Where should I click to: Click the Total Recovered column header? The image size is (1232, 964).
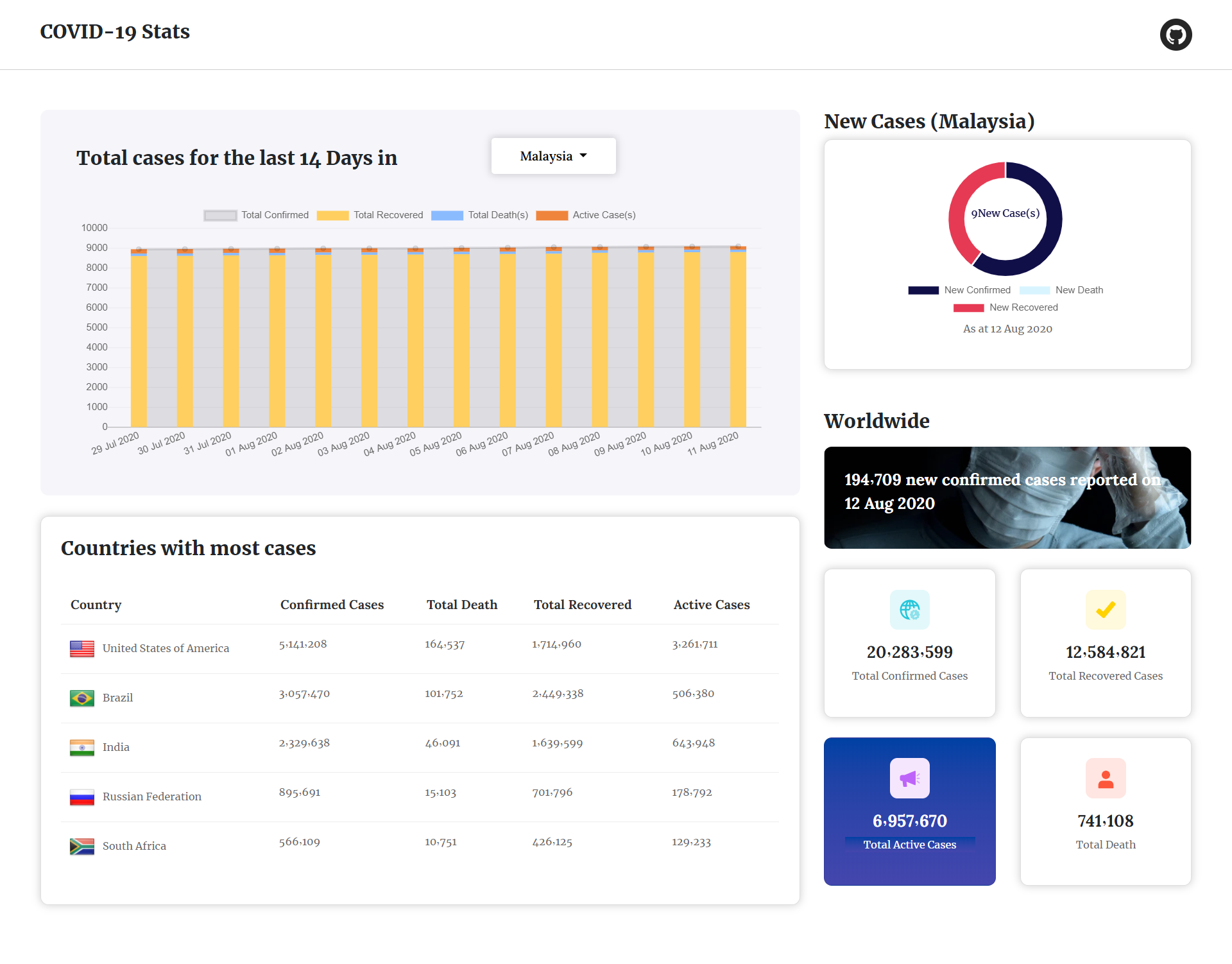click(x=583, y=605)
